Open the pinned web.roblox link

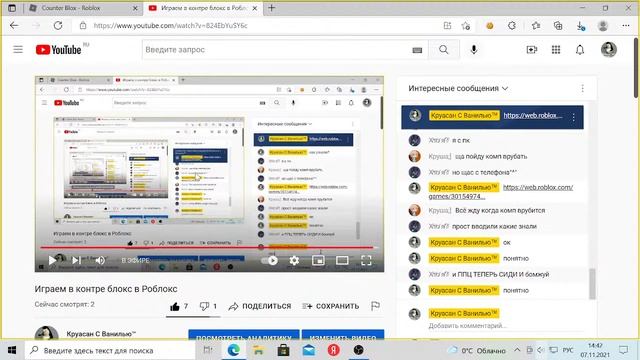[x=533, y=116]
